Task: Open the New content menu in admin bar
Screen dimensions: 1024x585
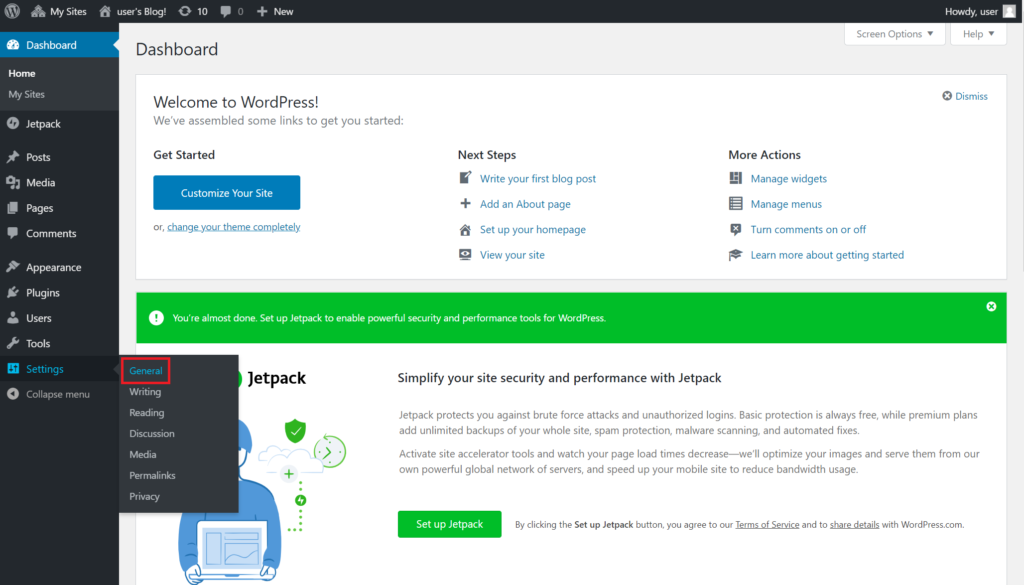Action: coord(275,11)
